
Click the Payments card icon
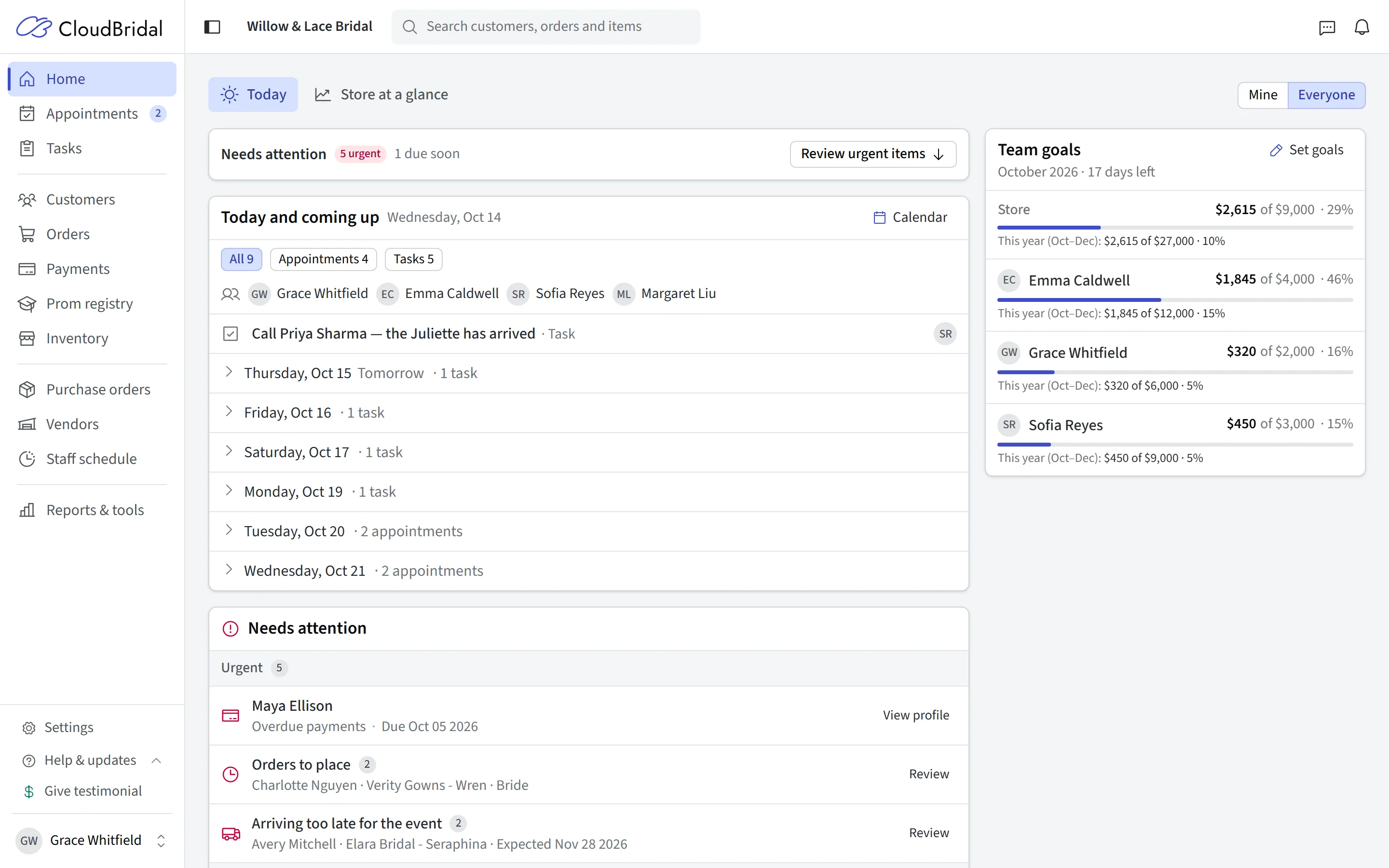(27, 269)
